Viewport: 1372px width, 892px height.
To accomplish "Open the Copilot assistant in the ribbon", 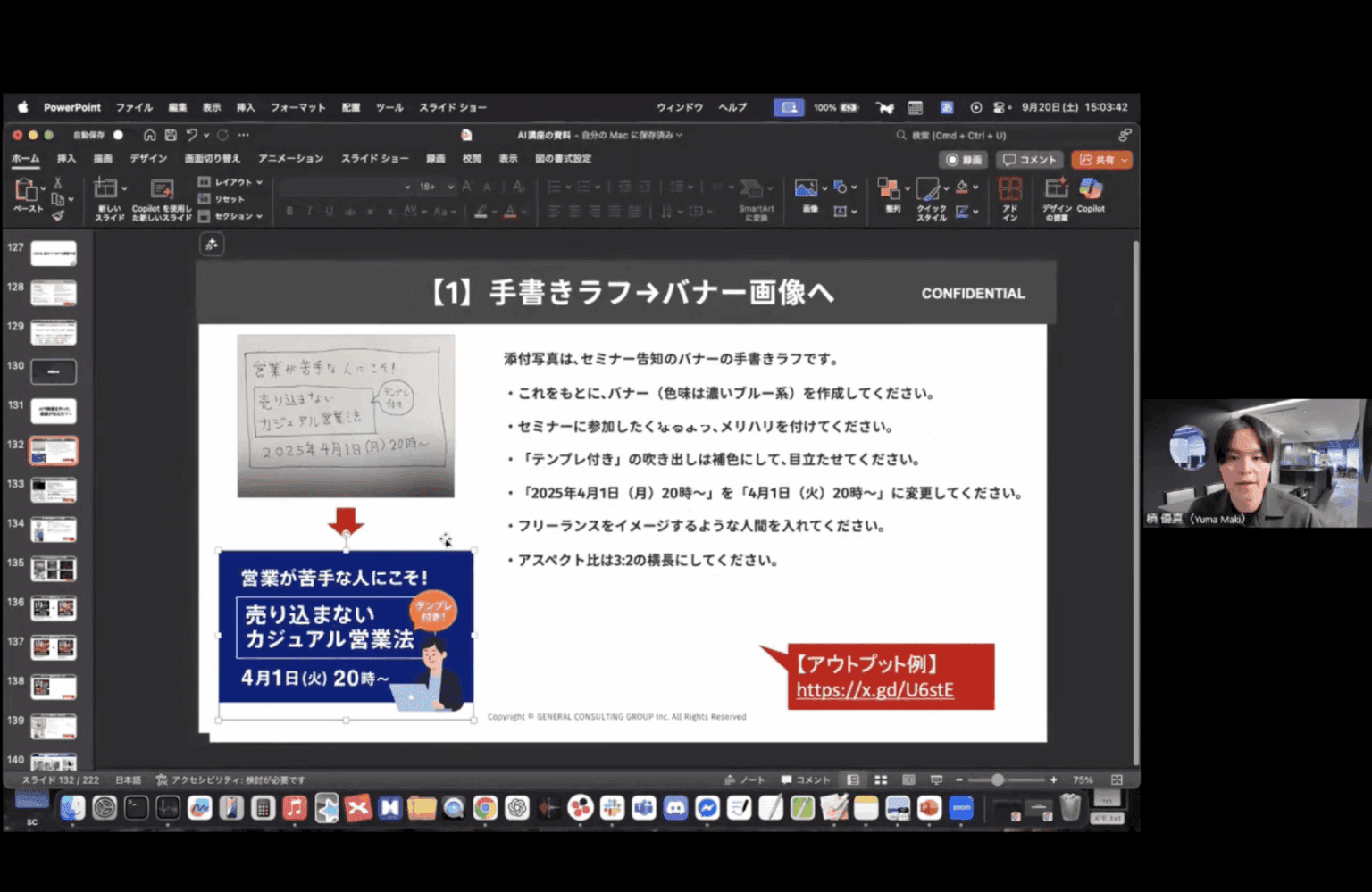I will [x=1090, y=191].
